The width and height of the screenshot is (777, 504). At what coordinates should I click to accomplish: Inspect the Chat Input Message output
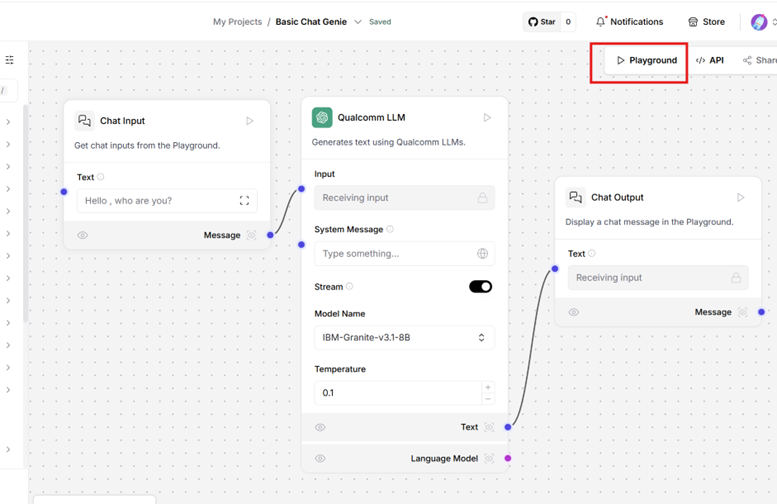[x=252, y=235]
